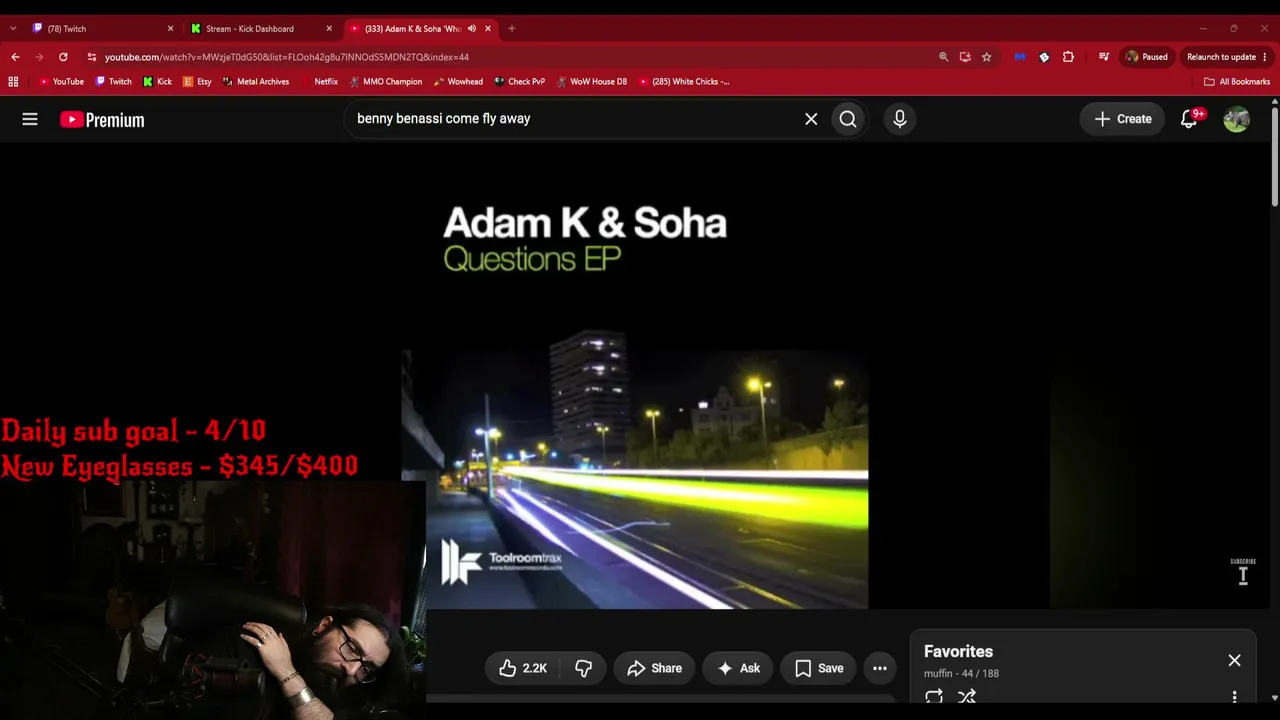Open the Wowhead bookmark
The width and height of the screenshot is (1280, 720).
click(459, 82)
